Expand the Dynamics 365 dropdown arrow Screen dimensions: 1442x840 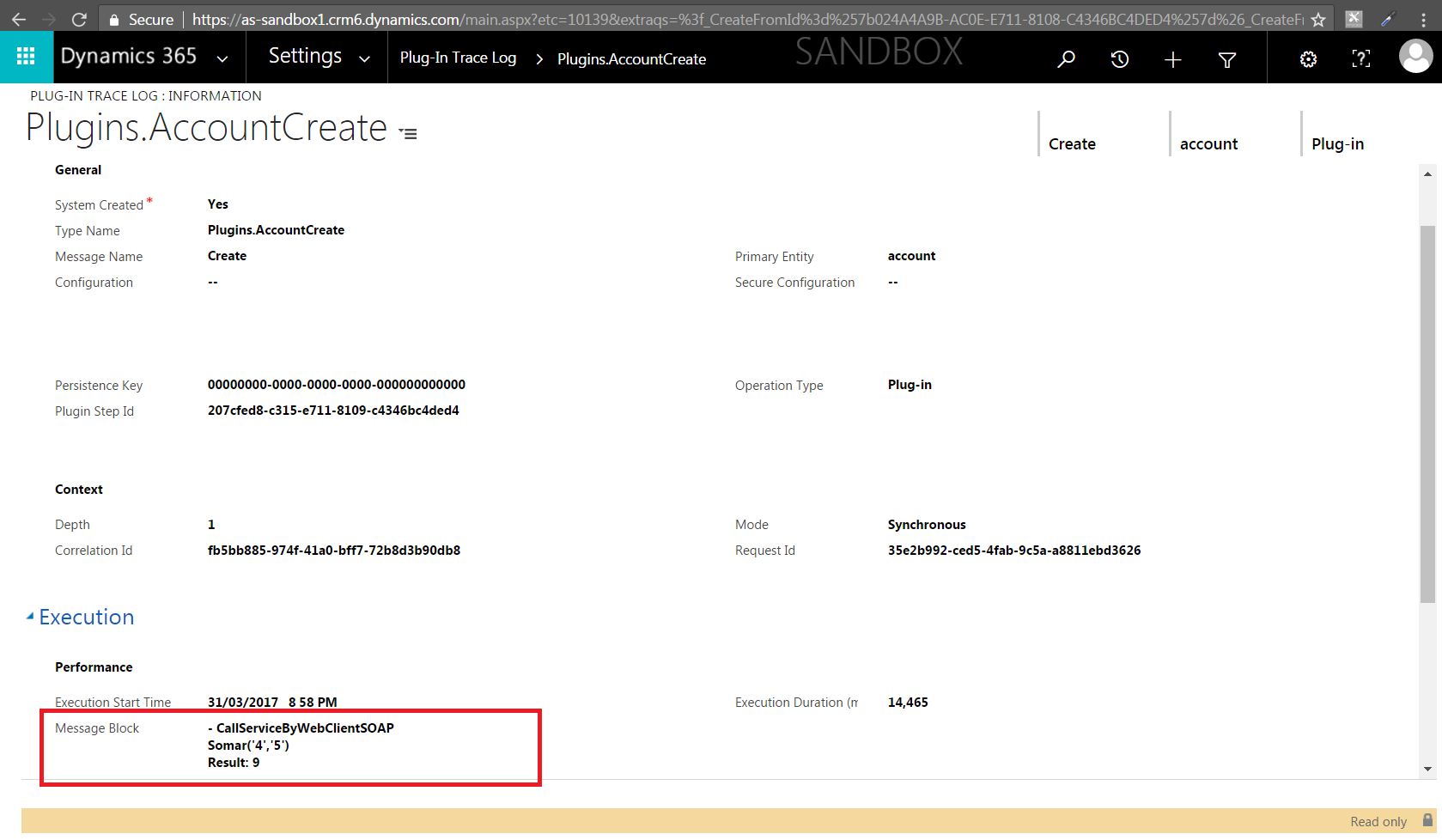[x=222, y=59]
